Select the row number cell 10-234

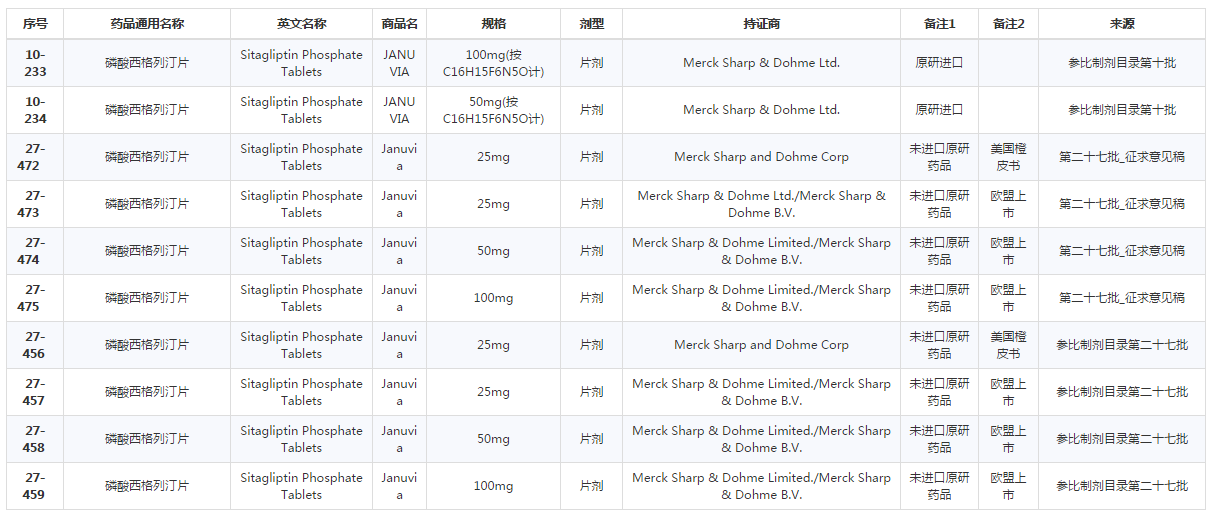(x=35, y=110)
